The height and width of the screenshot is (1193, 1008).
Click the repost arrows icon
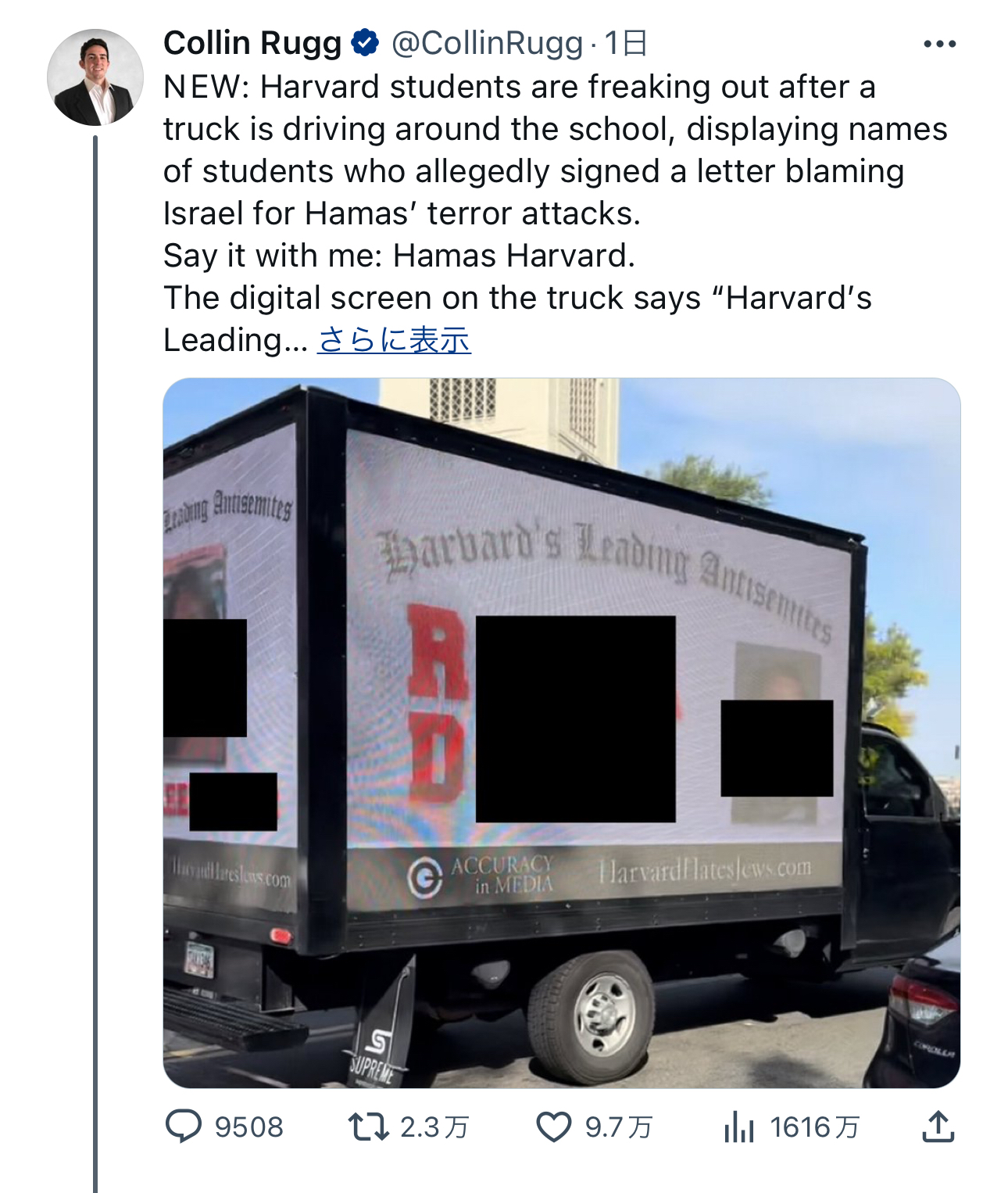click(368, 1127)
